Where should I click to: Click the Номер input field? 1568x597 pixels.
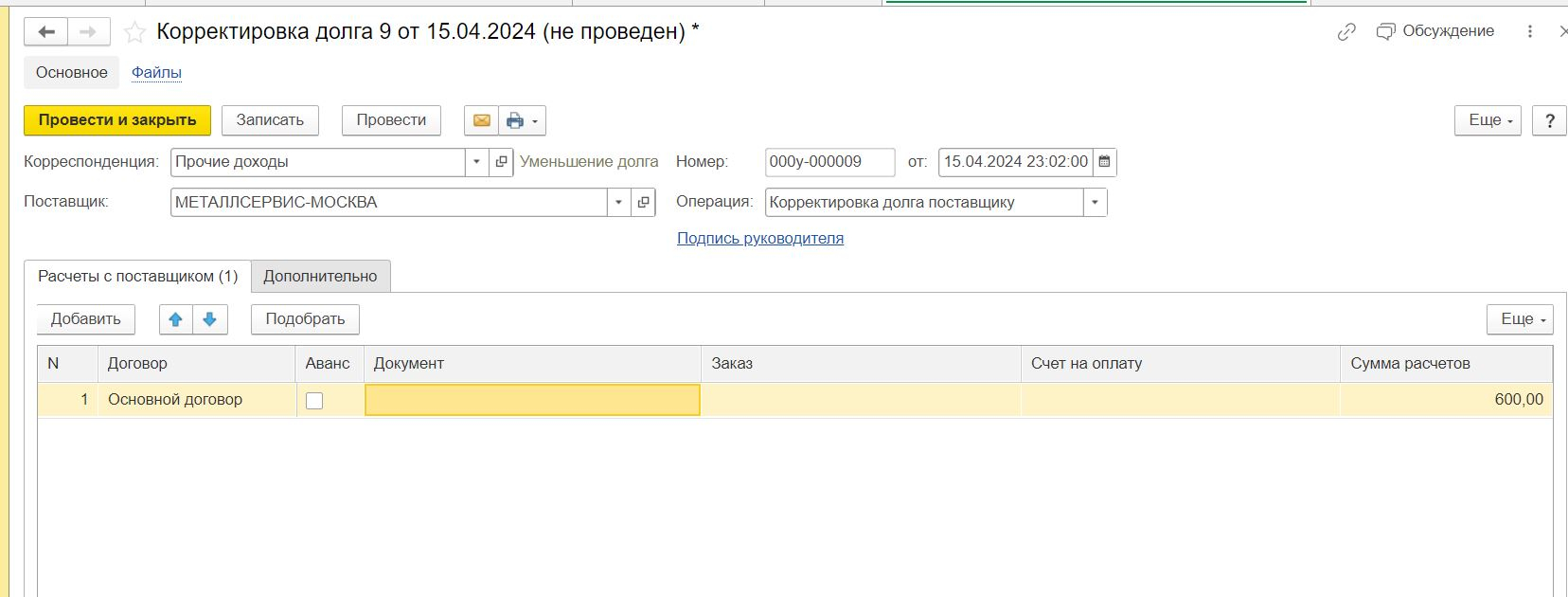click(829, 162)
